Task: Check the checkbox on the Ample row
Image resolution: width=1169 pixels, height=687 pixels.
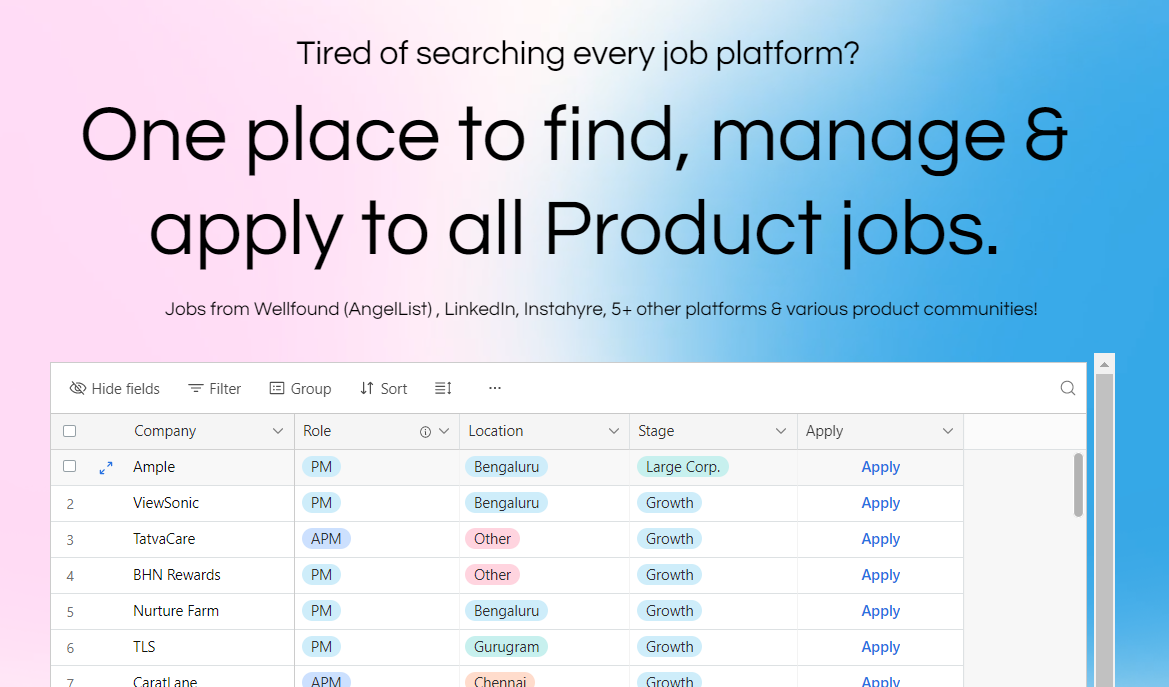Action: (x=69, y=466)
